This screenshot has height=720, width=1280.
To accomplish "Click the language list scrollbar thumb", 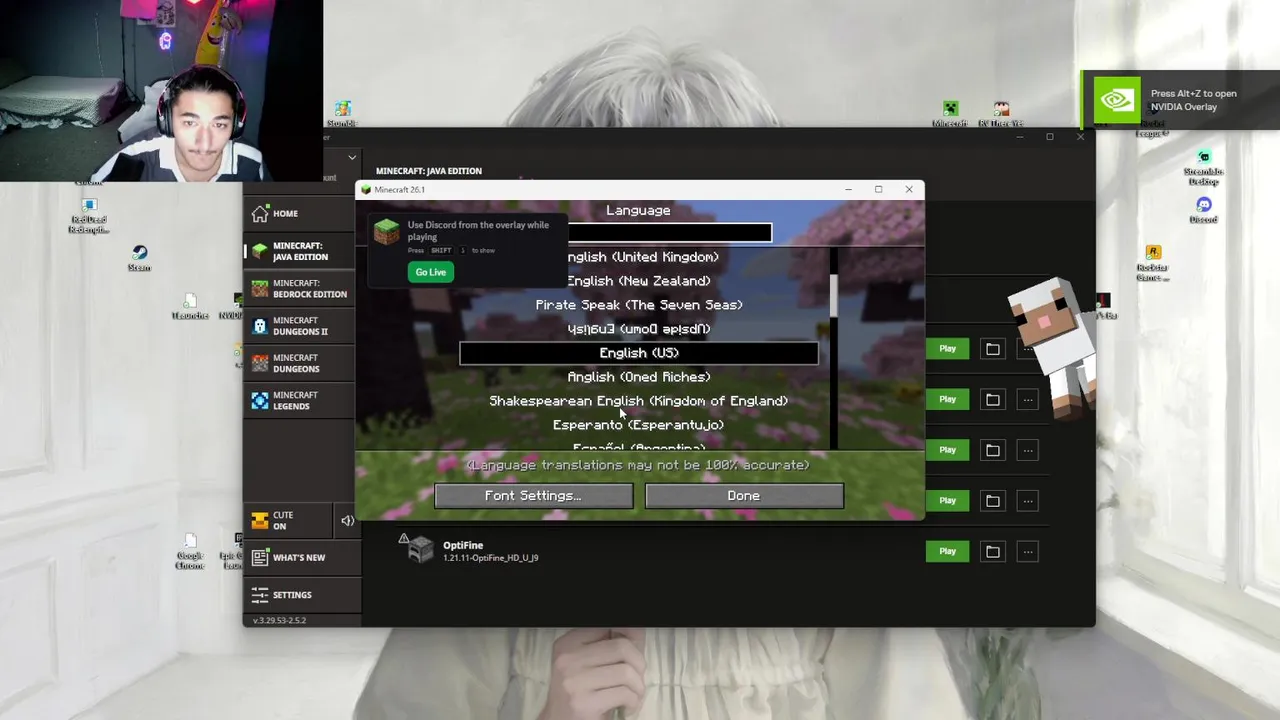I will tap(834, 294).
